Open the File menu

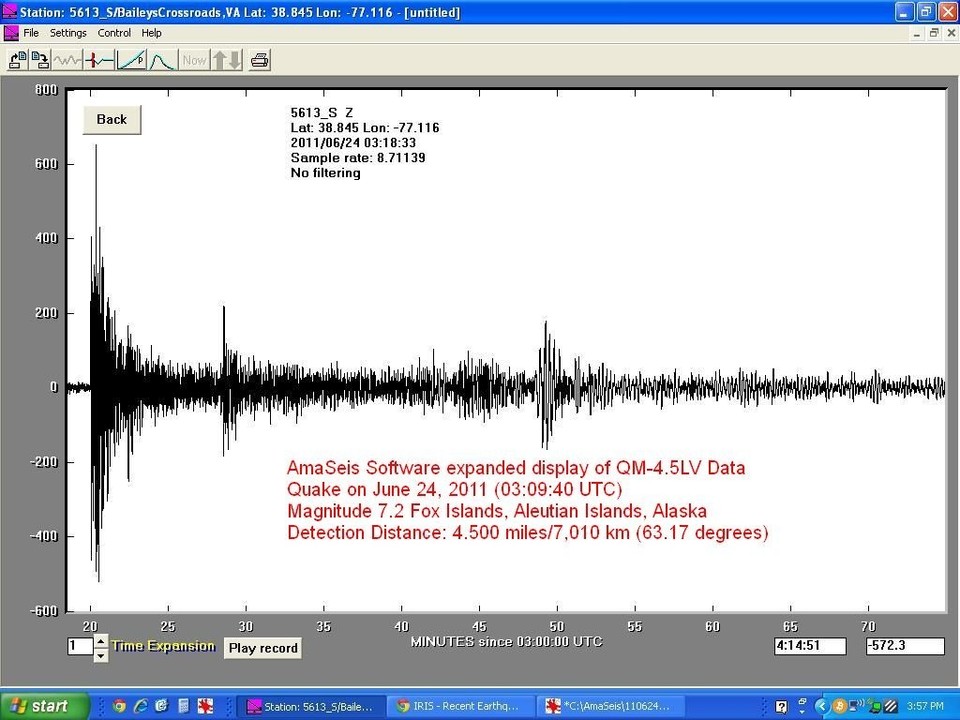[x=31, y=32]
